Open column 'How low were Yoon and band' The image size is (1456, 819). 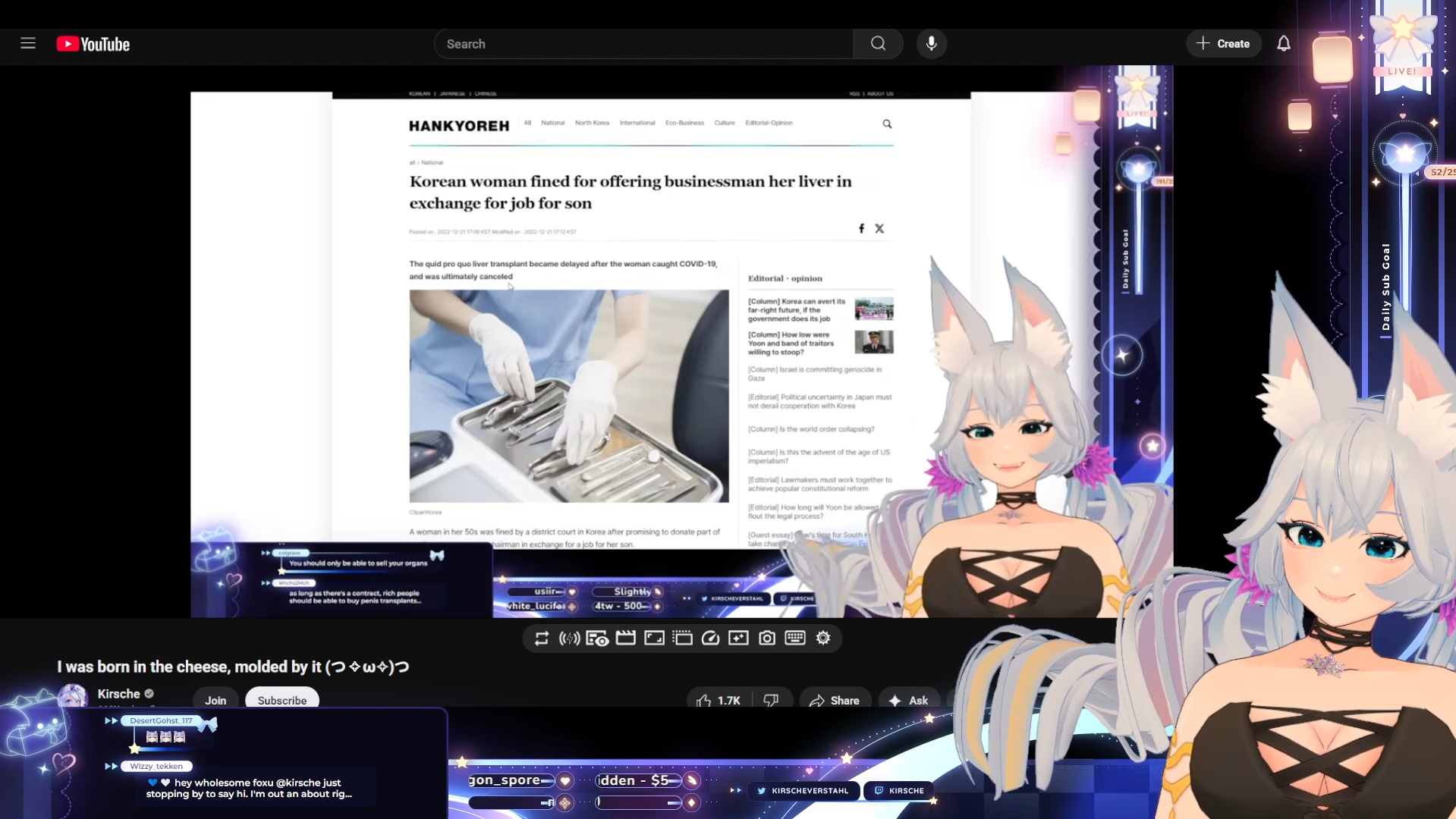tap(791, 344)
